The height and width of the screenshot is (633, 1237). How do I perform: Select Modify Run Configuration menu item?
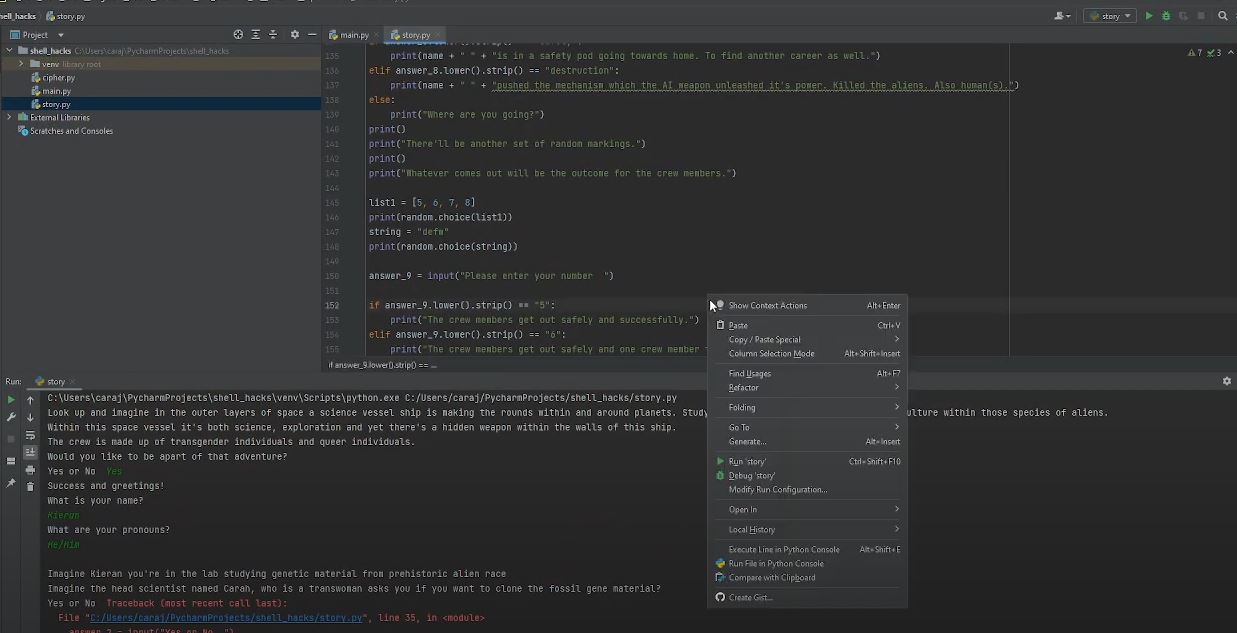click(x=808, y=489)
